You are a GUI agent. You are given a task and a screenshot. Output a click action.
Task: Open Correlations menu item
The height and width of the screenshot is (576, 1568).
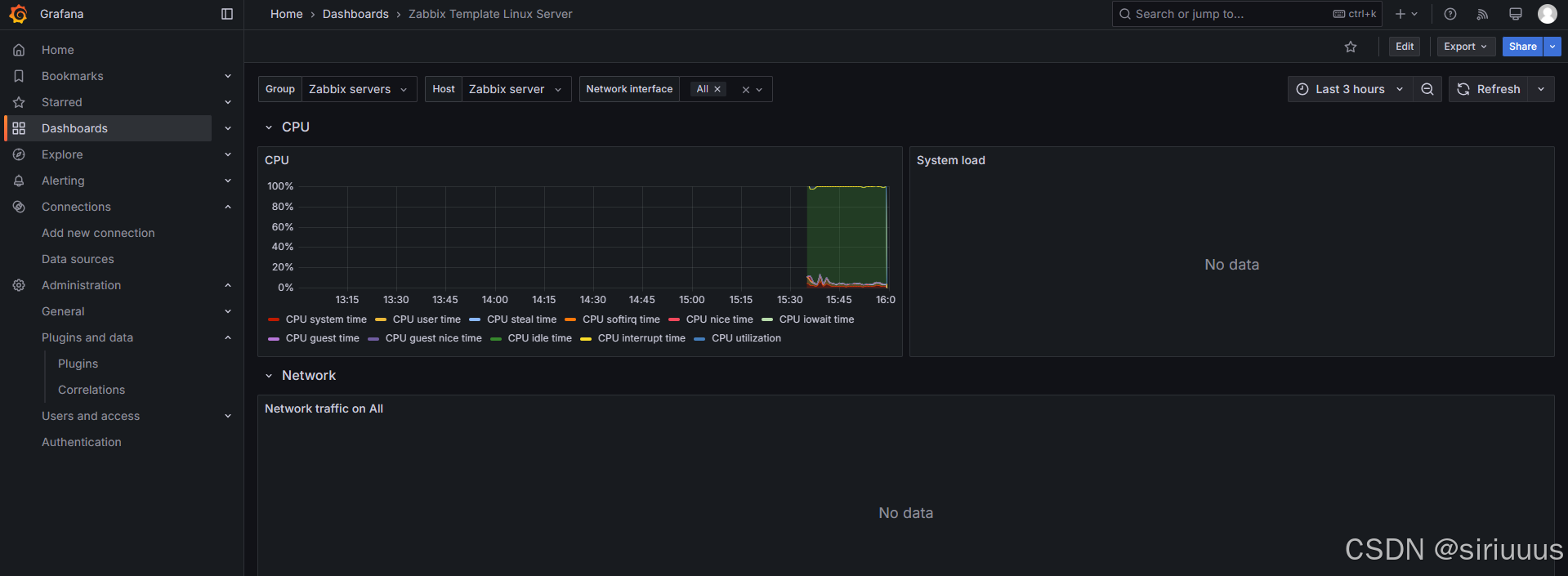coord(92,390)
